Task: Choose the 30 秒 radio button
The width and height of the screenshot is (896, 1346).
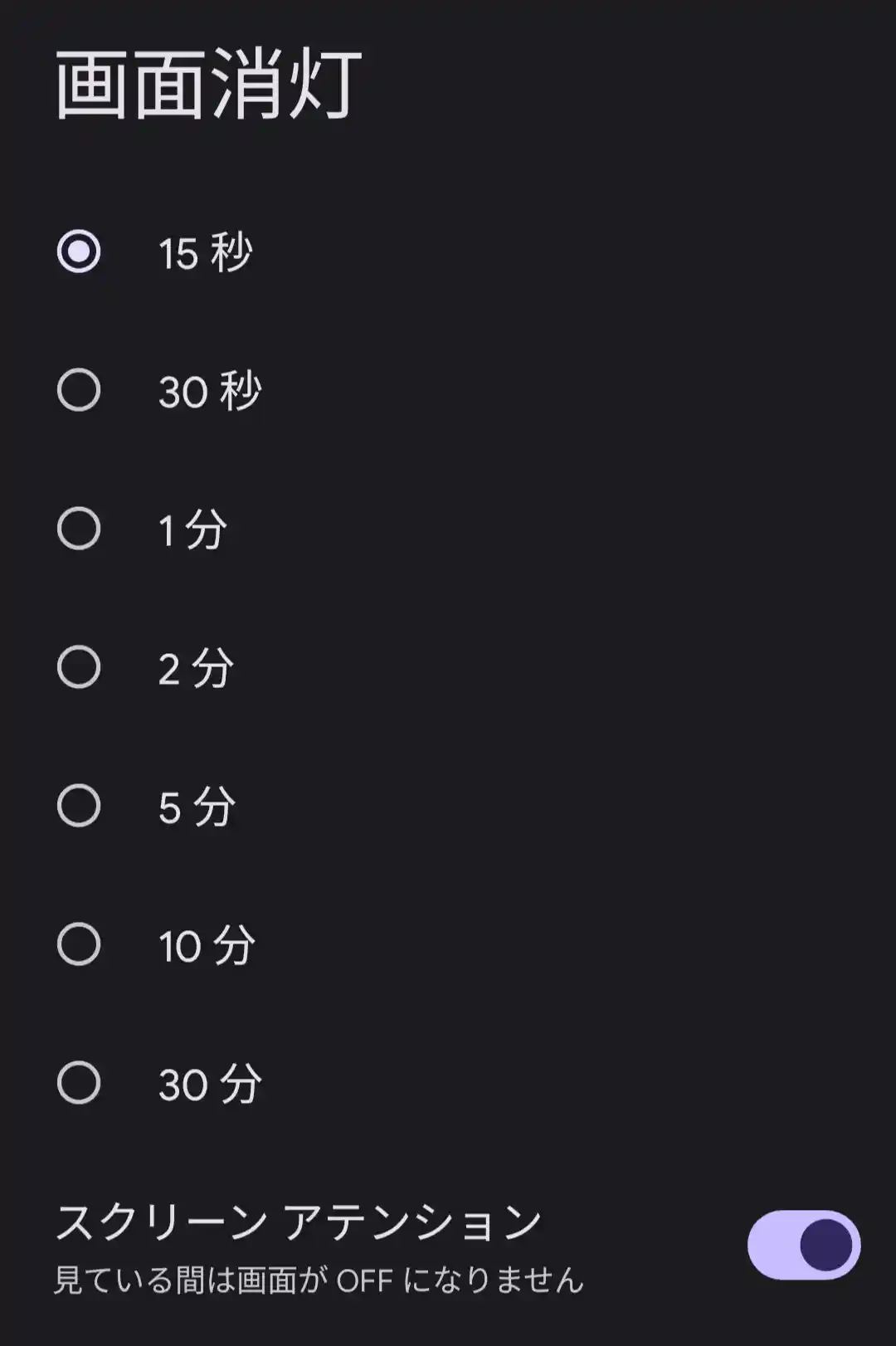Action: tap(79, 390)
